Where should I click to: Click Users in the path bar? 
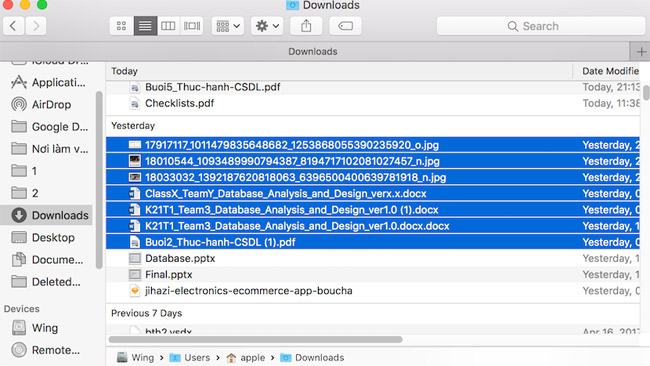click(190, 357)
